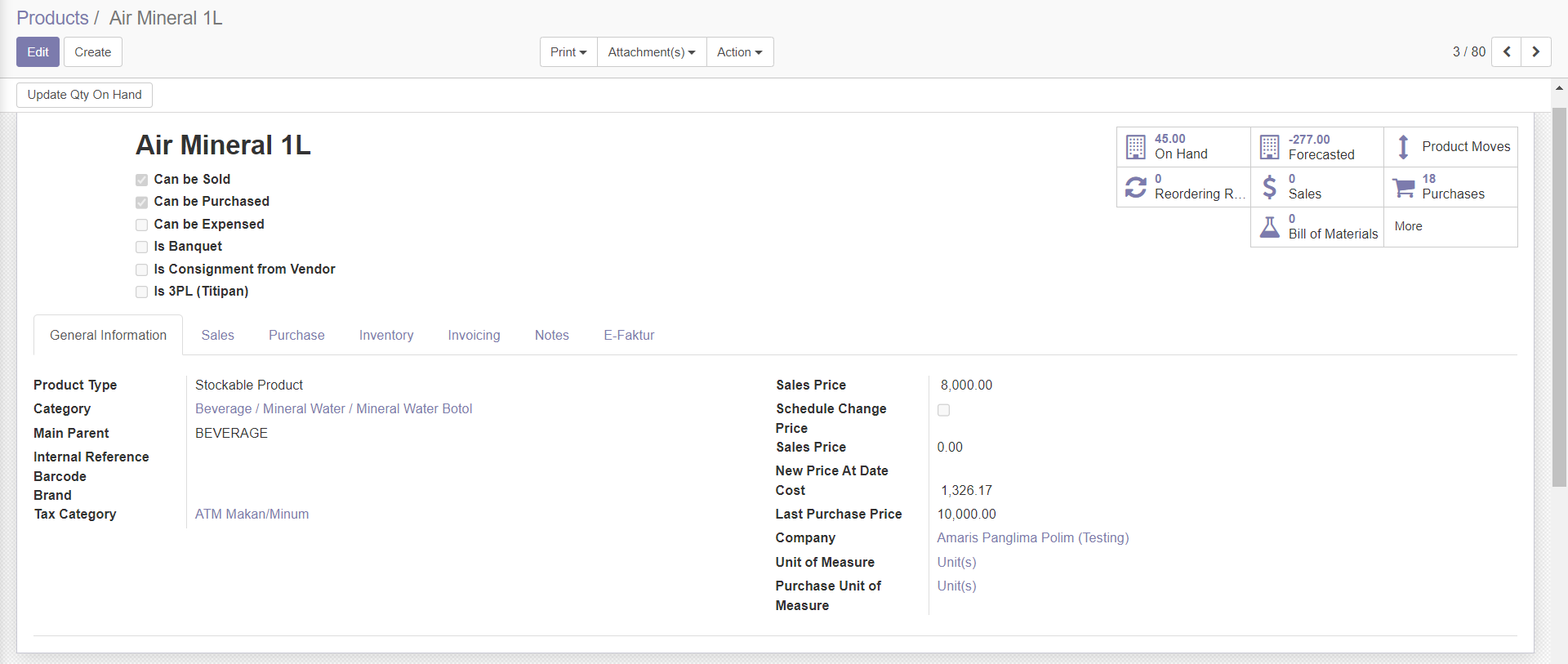This screenshot has width=1568, height=664.
Task: Go back to Products breadcrumb
Action: [x=52, y=18]
